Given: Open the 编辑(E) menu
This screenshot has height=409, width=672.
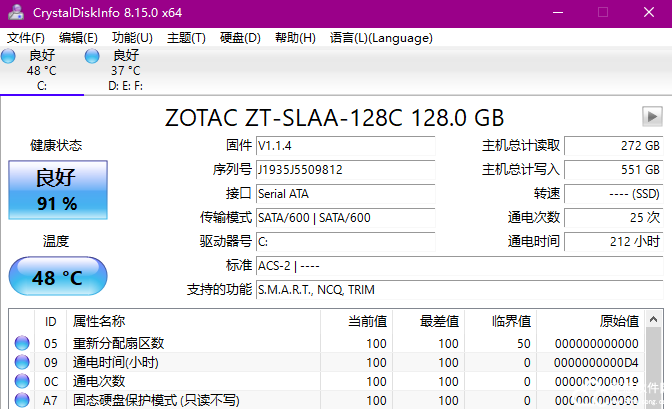Looking at the screenshot, I should pos(78,38).
